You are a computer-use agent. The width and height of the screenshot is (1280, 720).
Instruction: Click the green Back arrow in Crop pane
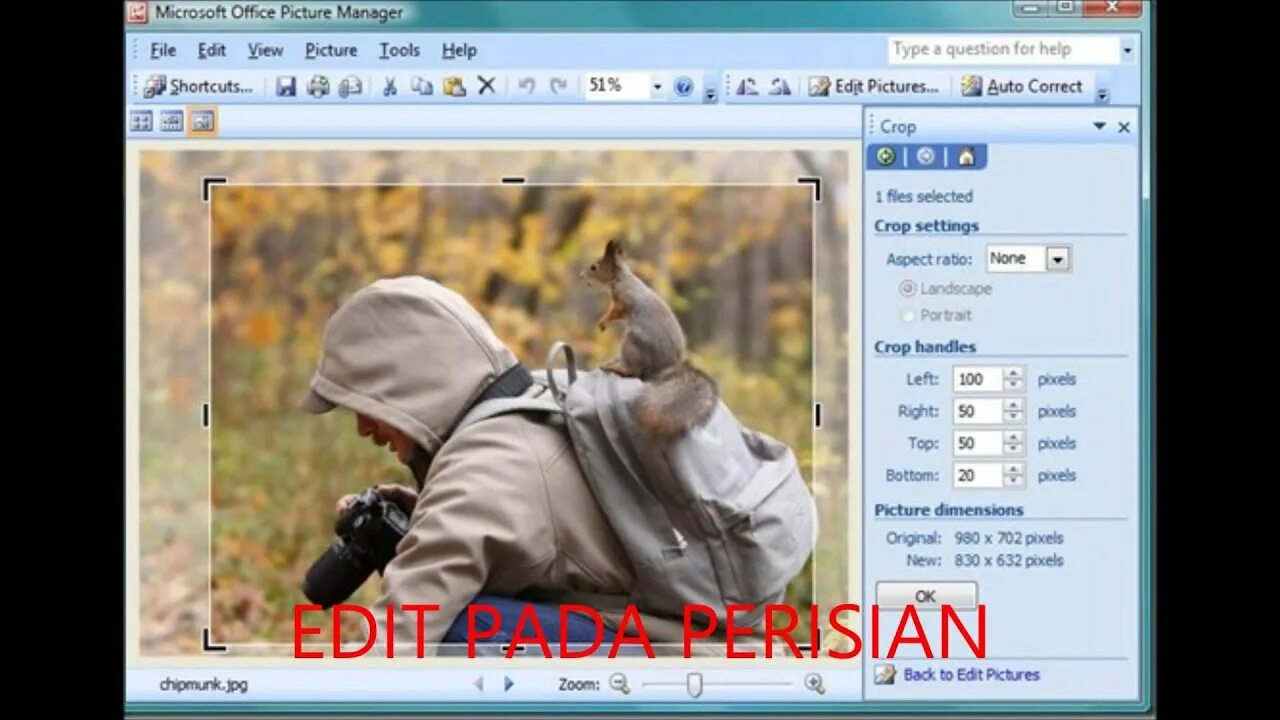click(886, 157)
